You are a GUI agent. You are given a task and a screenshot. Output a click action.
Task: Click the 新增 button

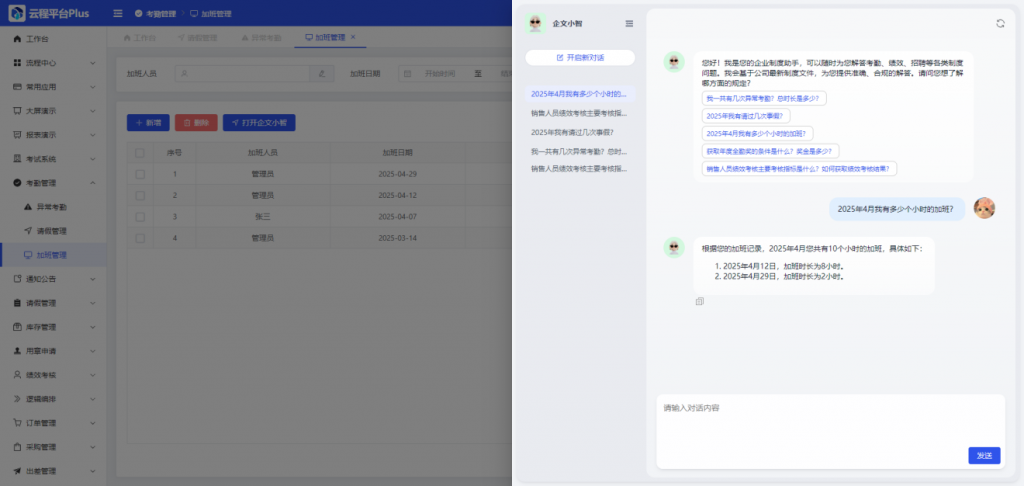click(x=148, y=122)
